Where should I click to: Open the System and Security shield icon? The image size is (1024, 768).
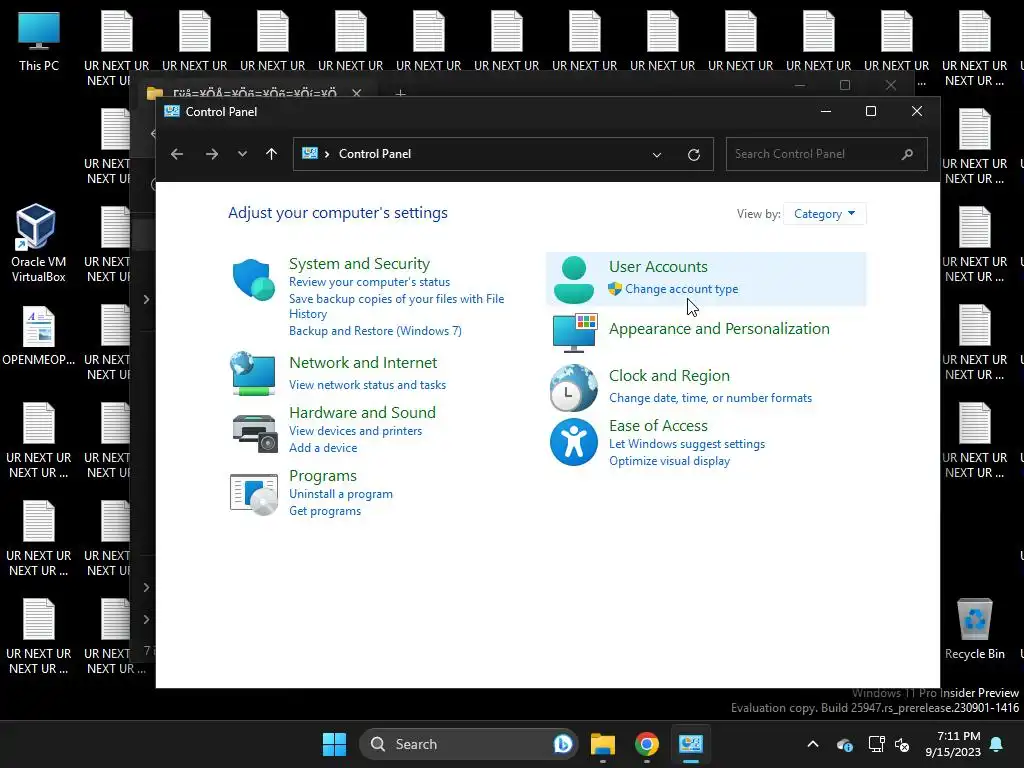pos(253,280)
